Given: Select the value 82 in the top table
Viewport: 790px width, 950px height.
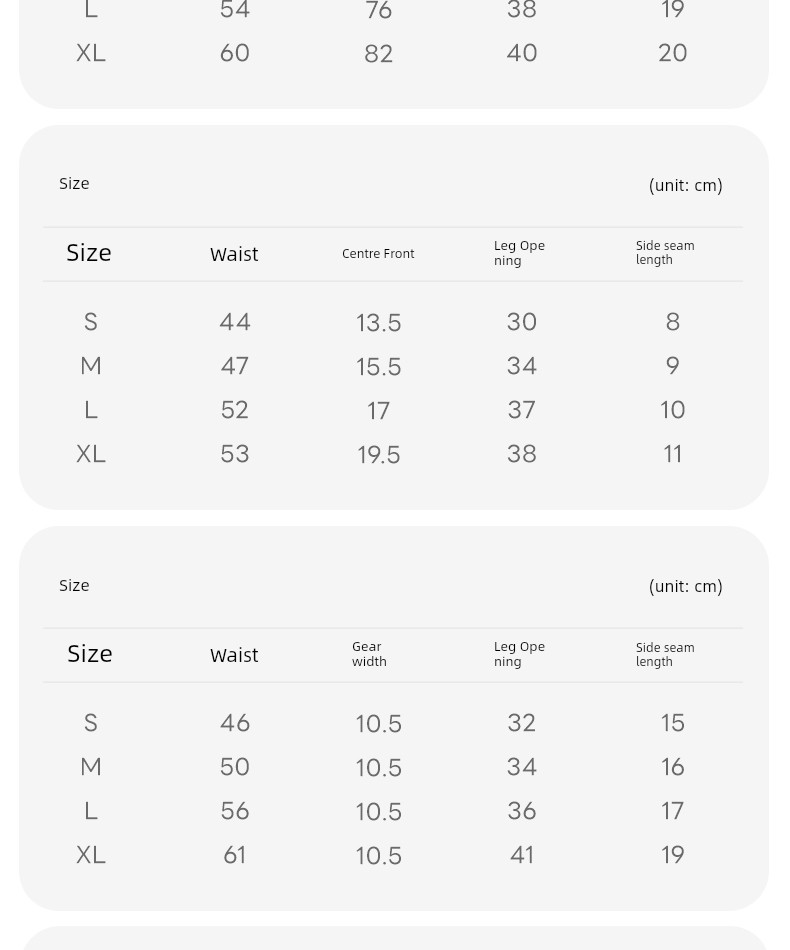Looking at the screenshot, I should coord(379,53).
